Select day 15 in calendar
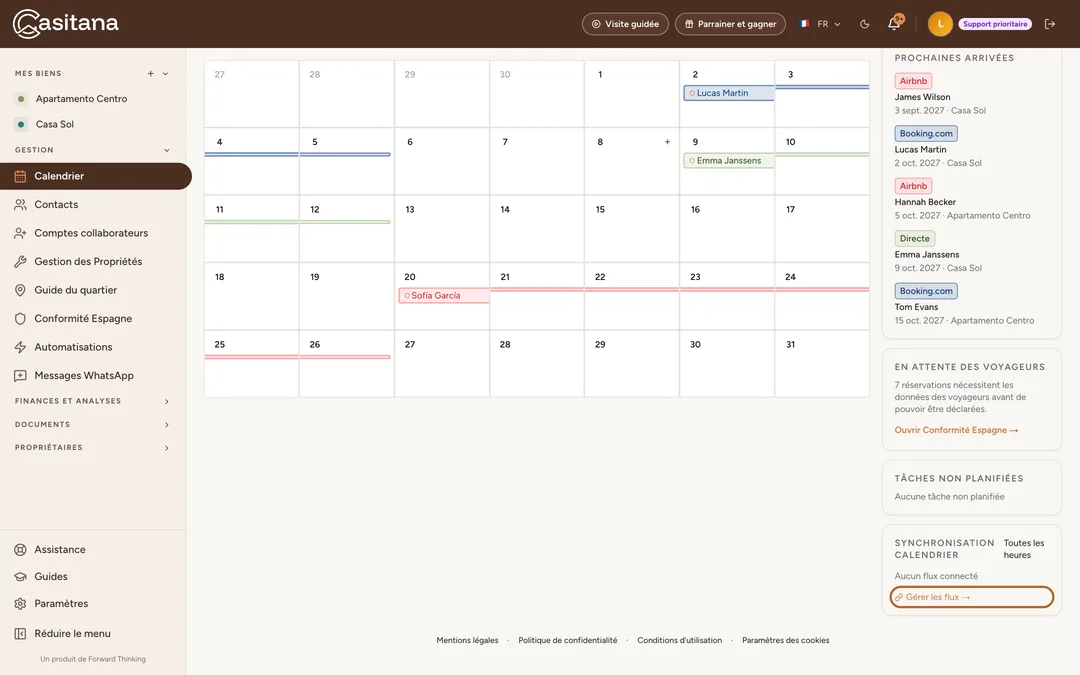This screenshot has width=1080, height=675. (x=632, y=229)
